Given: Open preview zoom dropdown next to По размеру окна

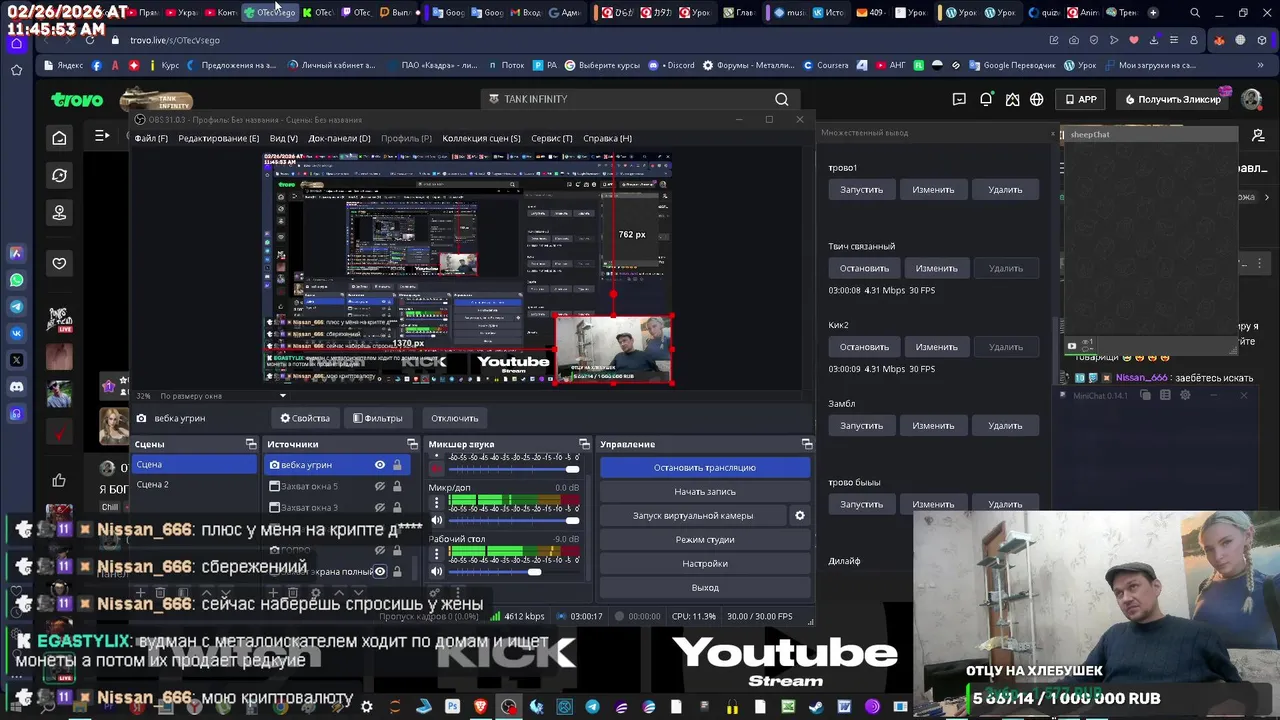Looking at the screenshot, I should pos(282,396).
